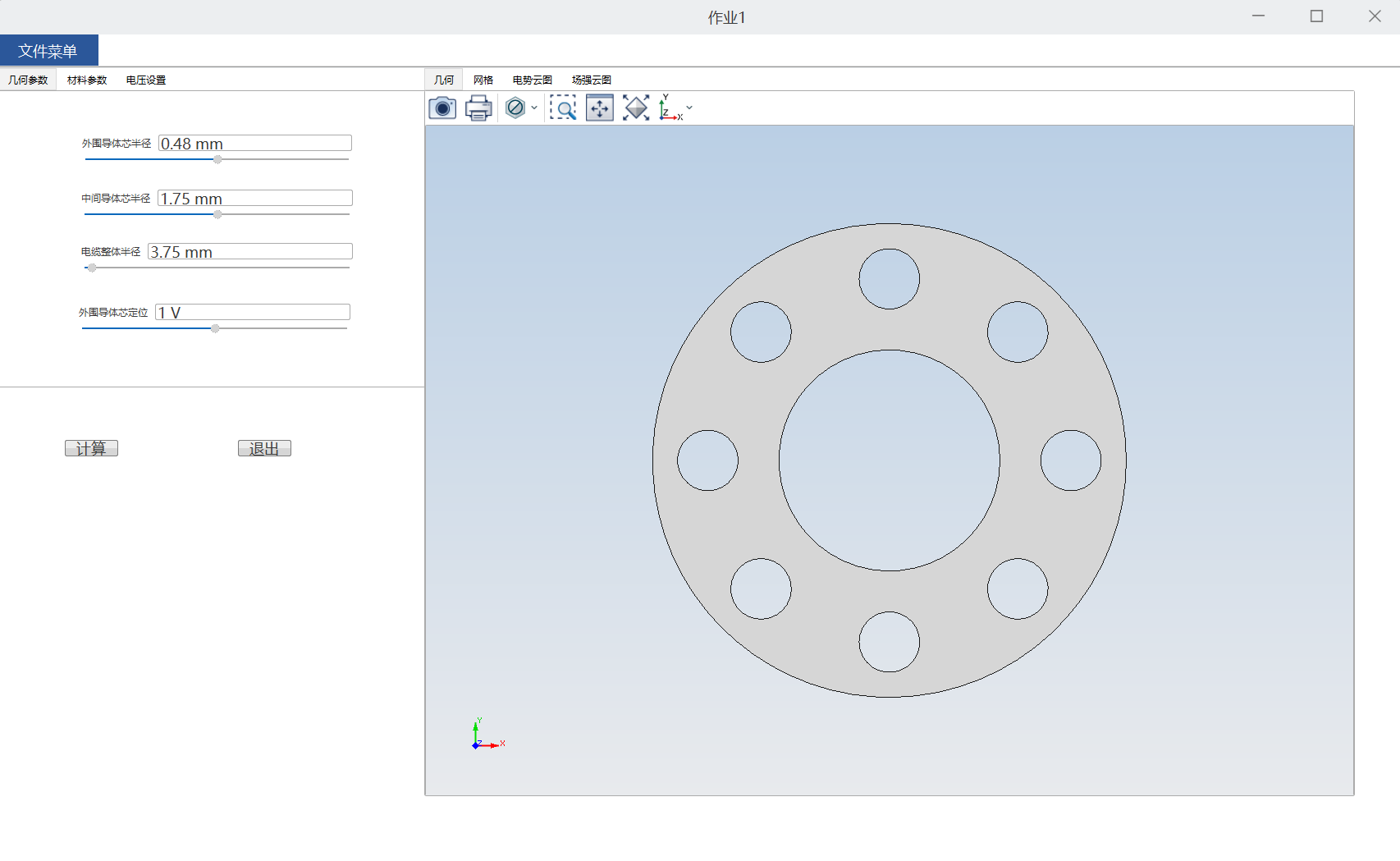Click the slider handle under 电缆整体半径
1400x861 pixels.
pos(92,268)
